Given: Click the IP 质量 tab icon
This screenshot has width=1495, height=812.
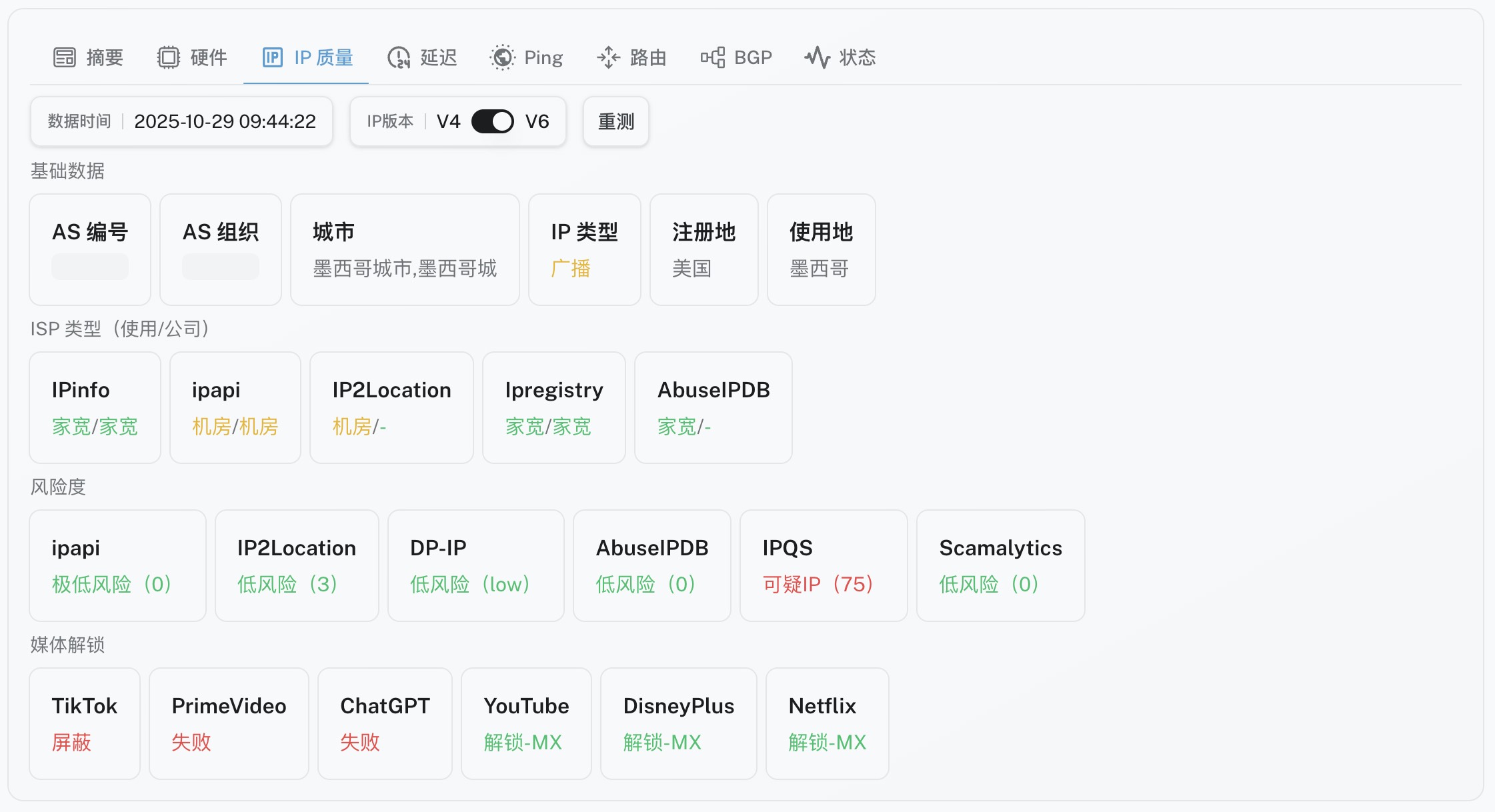Looking at the screenshot, I should pos(273,57).
